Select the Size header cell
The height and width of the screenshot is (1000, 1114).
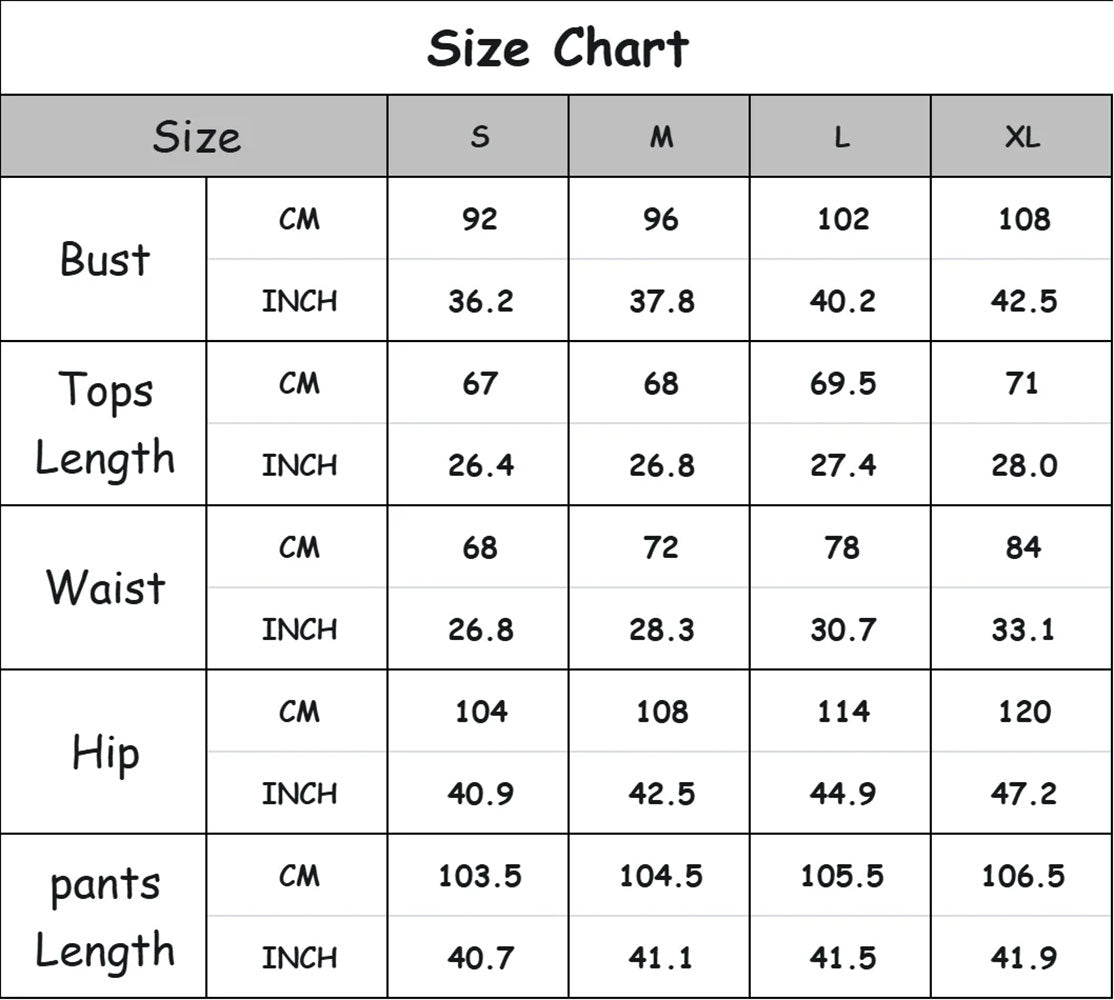pos(196,137)
